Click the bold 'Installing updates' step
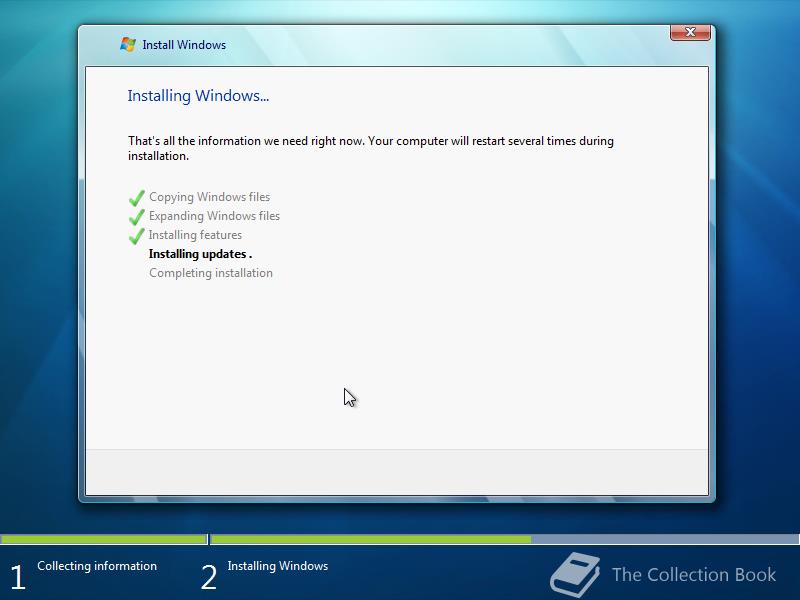The image size is (800, 600). (201, 254)
